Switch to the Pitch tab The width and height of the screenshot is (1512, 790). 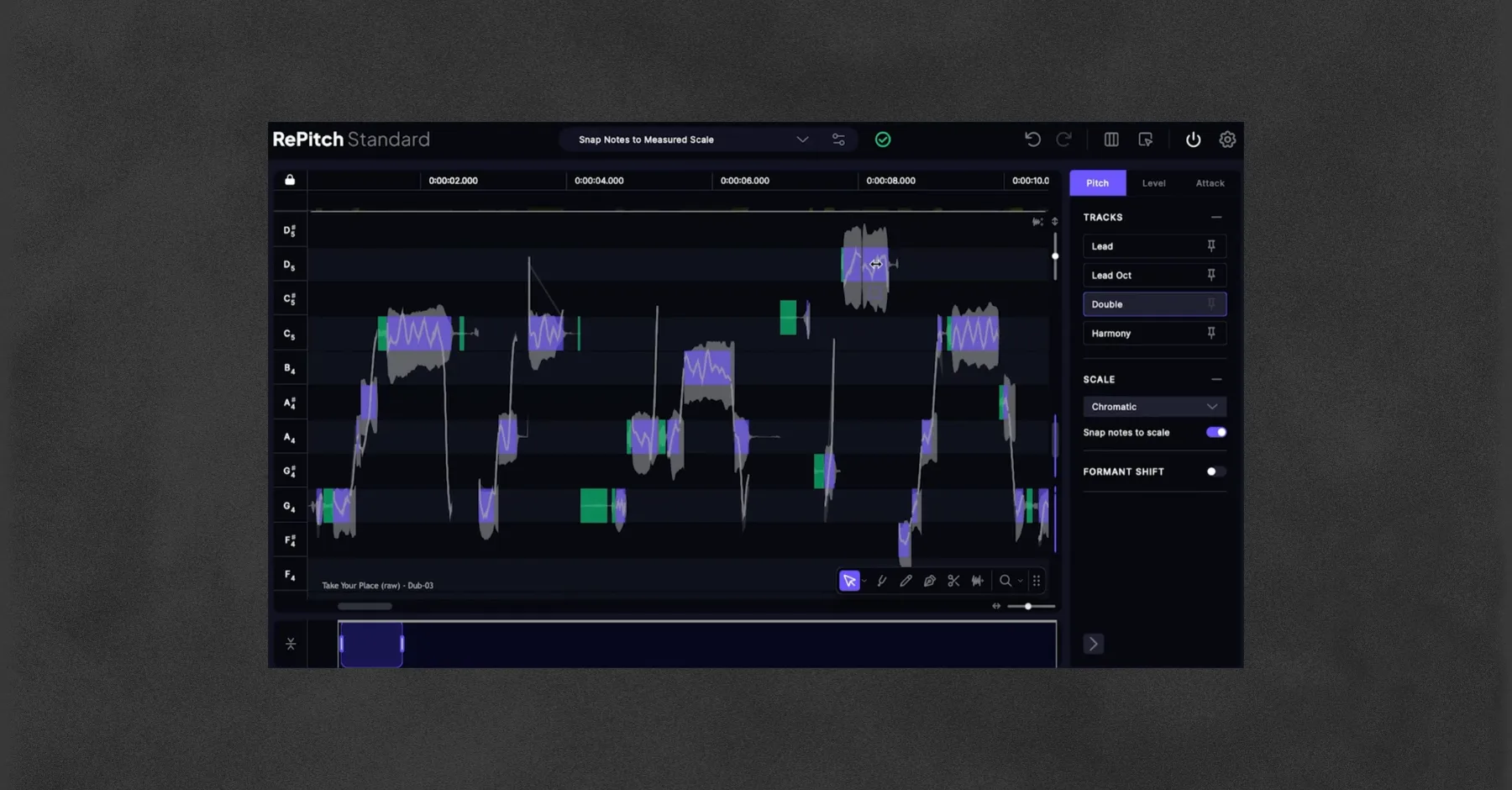(x=1097, y=183)
